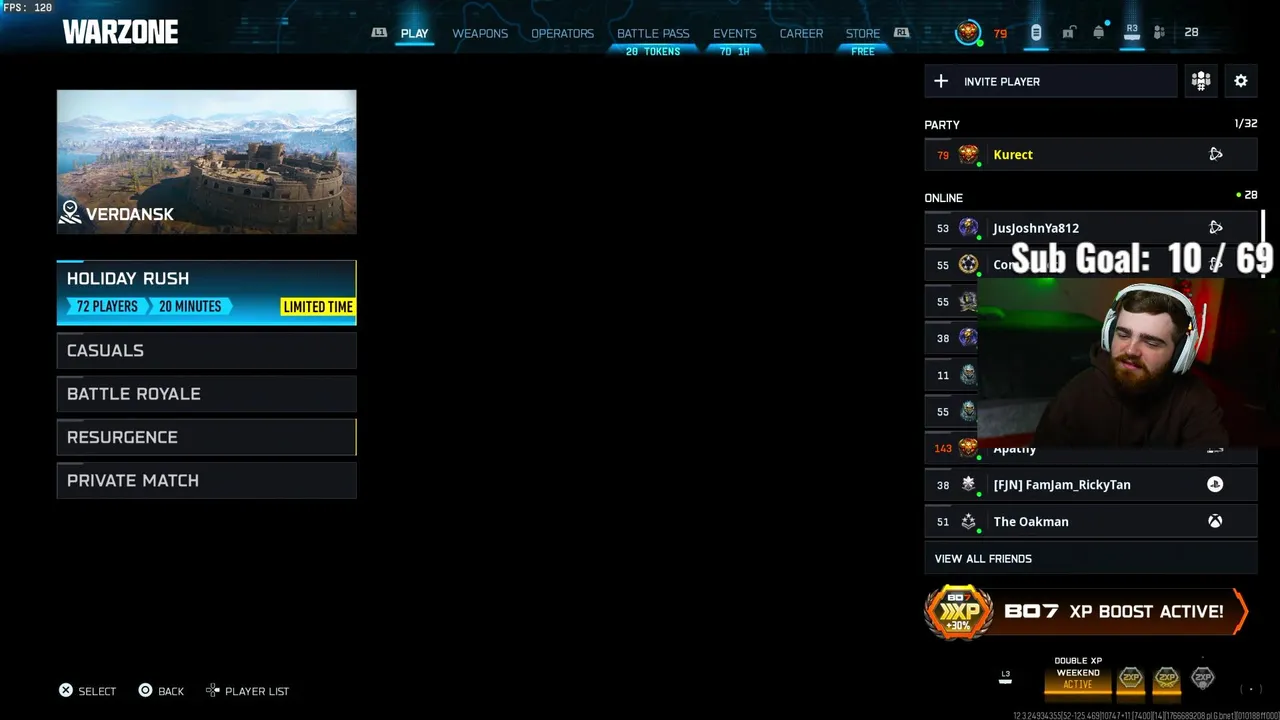Viewport: 1280px width, 720px height.
Task: Select the grey 2XP token icon
Action: [1203, 678]
